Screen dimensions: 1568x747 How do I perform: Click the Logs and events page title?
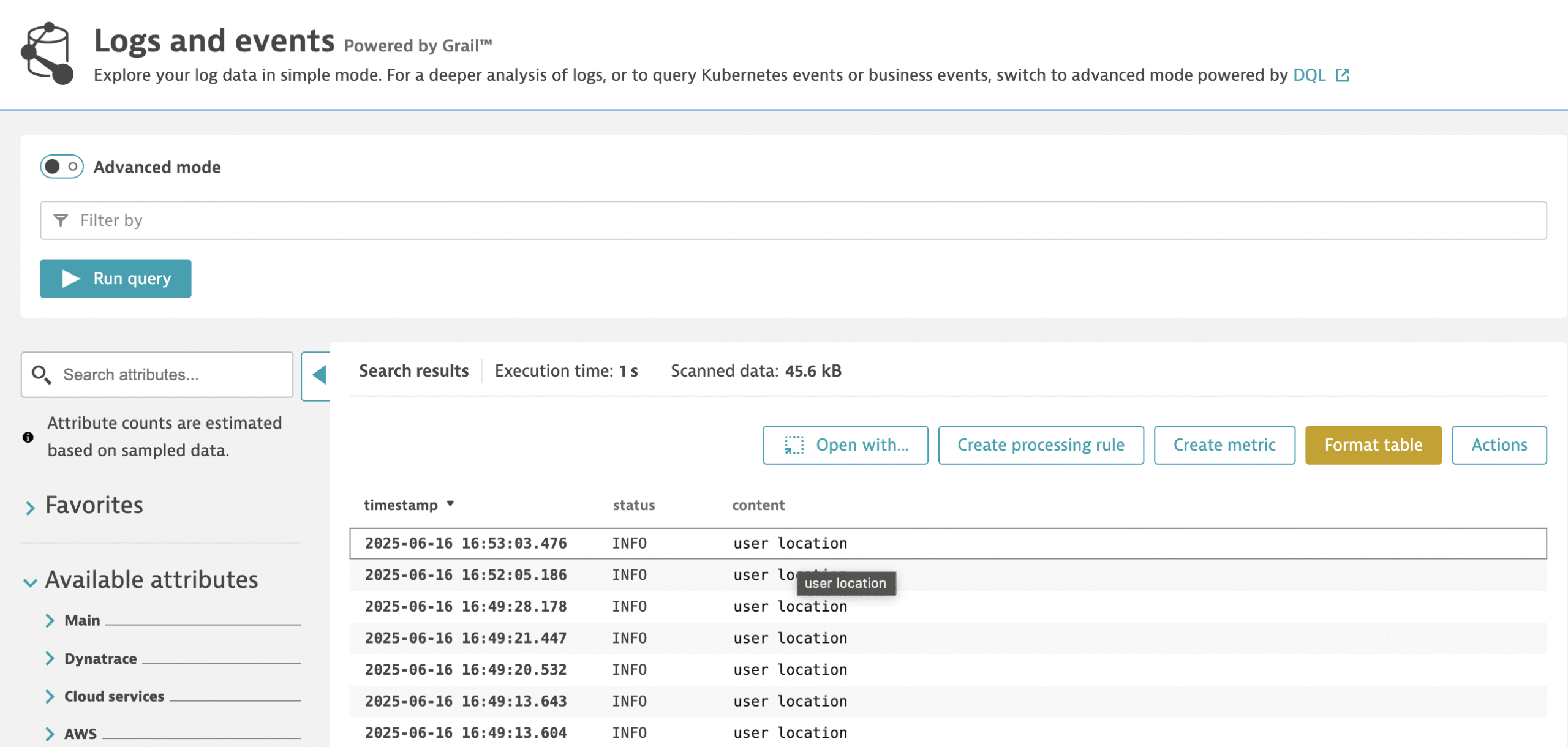(x=214, y=41)
